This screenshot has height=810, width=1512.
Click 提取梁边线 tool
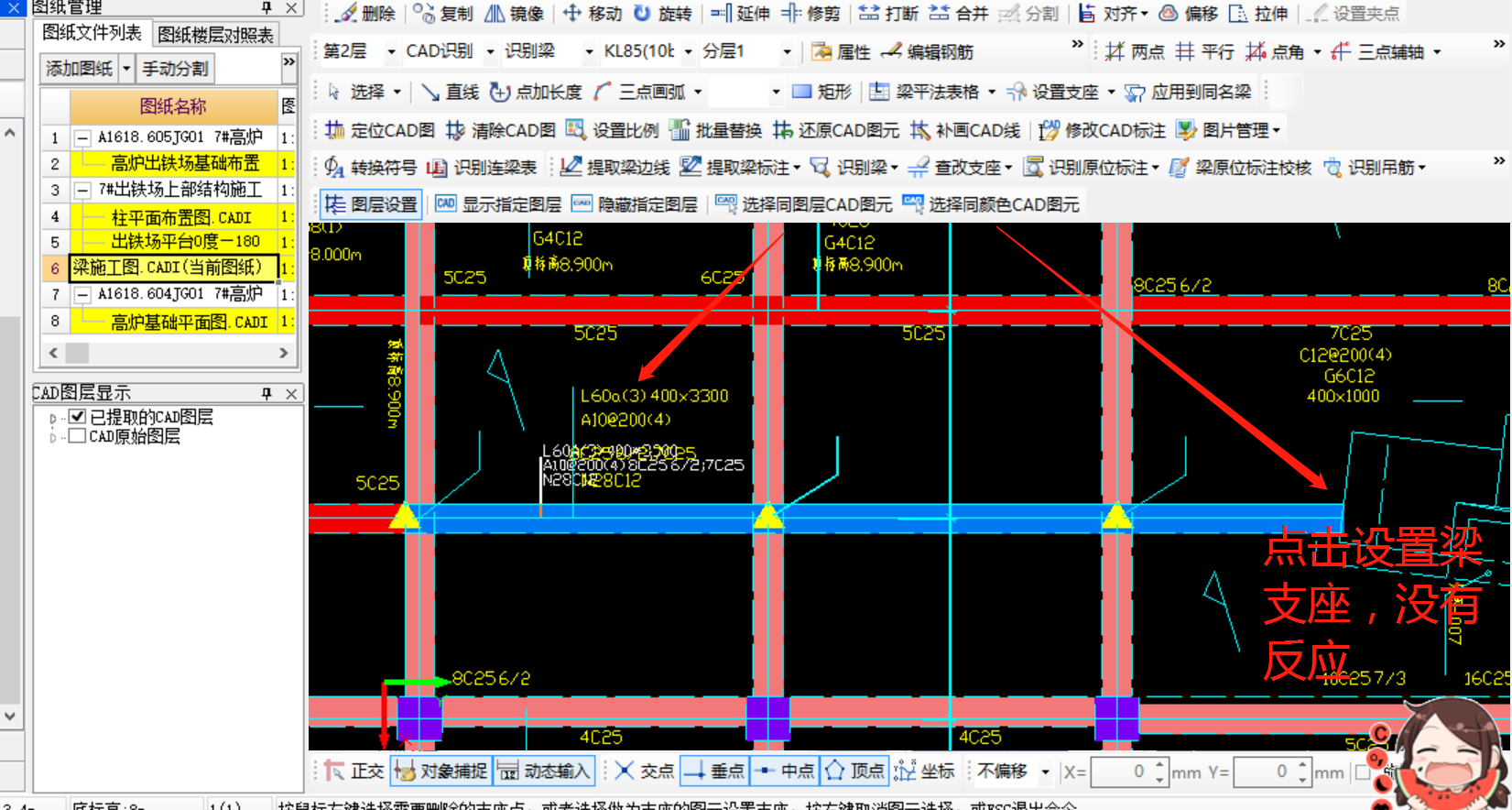615,167
